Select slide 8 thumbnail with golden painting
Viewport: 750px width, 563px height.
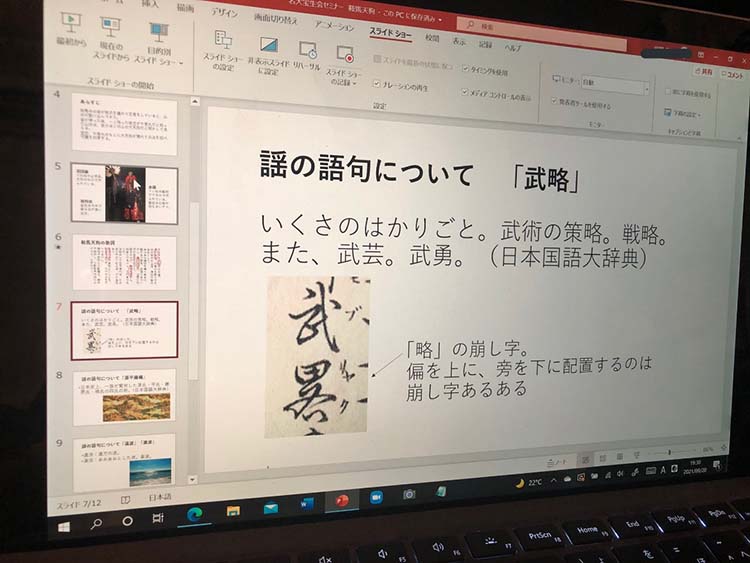[x=124, y=397]
